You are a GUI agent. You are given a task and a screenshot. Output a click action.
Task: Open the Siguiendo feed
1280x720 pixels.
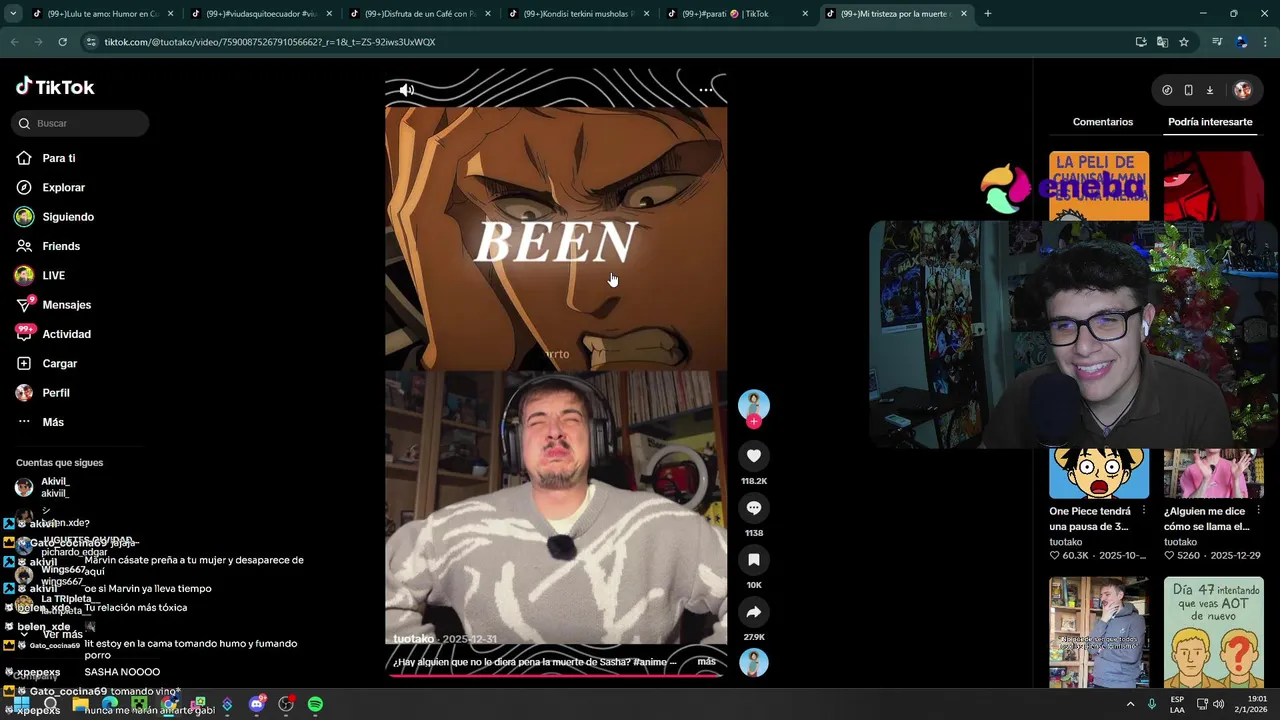coord(55,217)
